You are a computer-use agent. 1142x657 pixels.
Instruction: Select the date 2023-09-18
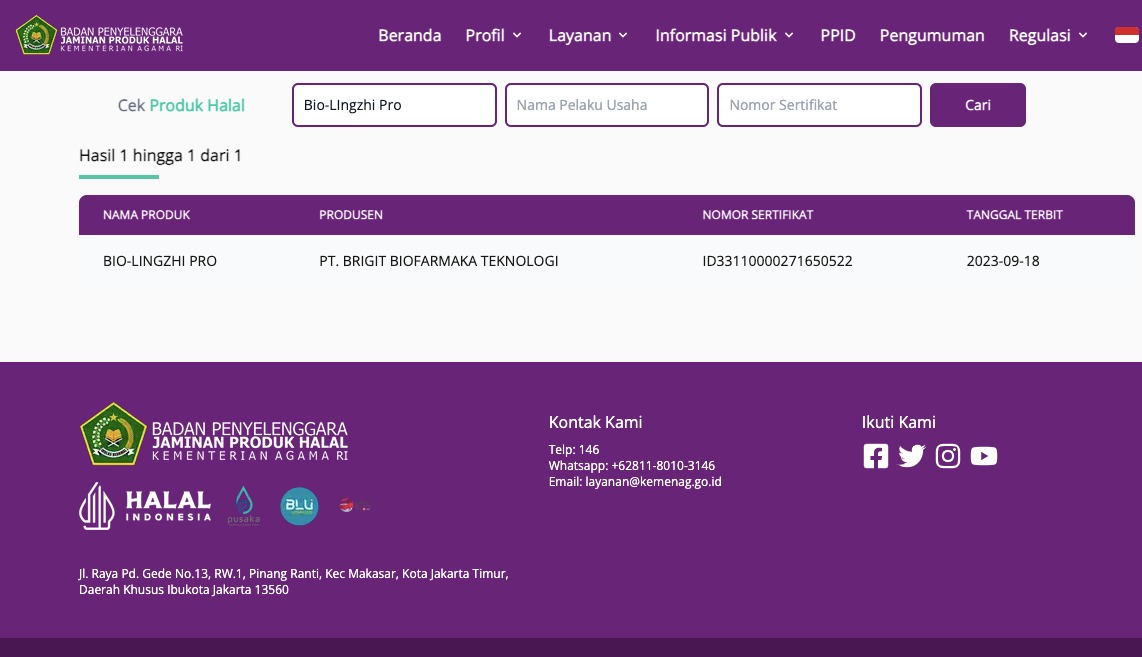pyautogui.click(x=1003, y=261)
